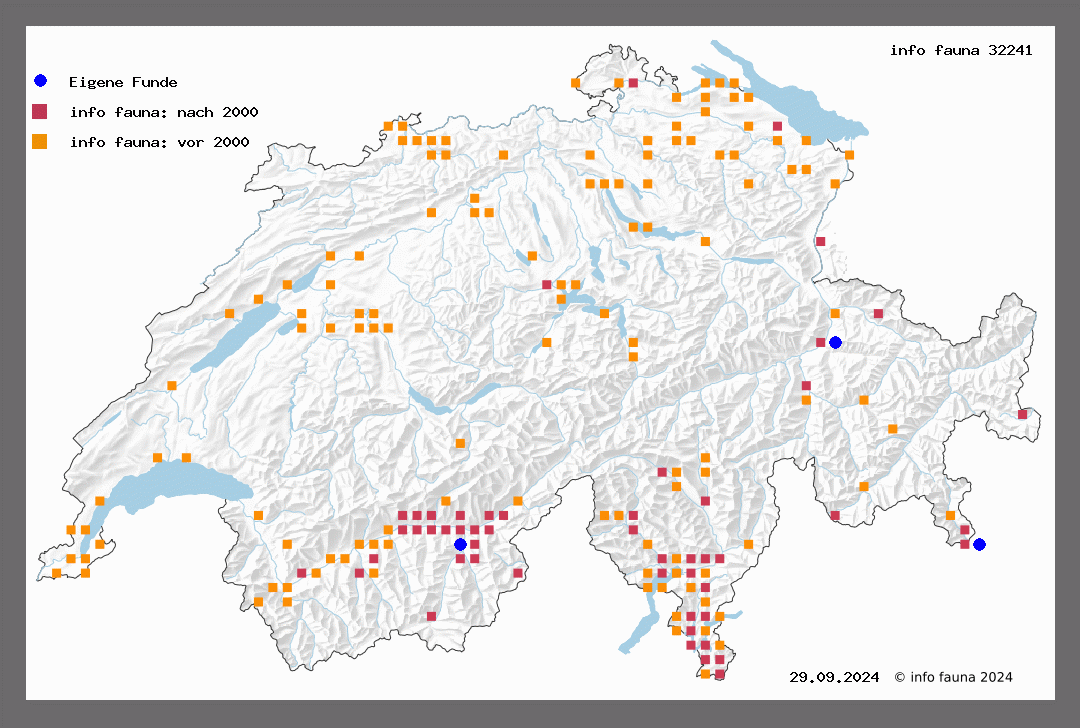Viewport: 1080px width, 728px height.
Task: Click the blue dot in the northeastern Alps
Action: pos(835,342)
